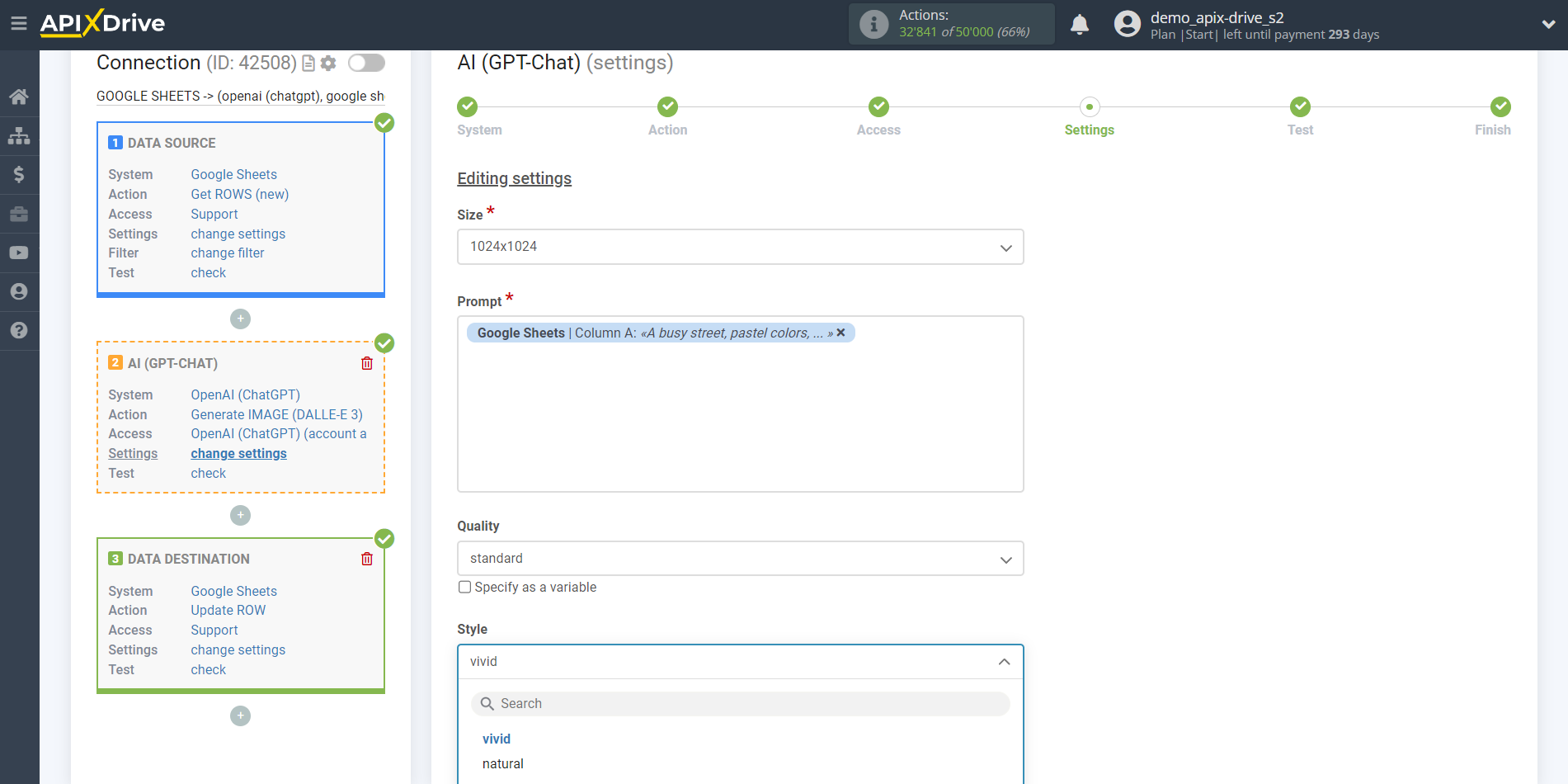The height and width of the screenshot is (784, 1568).
Task: Click the Editing settings heading
Action: tap(515, 178)
